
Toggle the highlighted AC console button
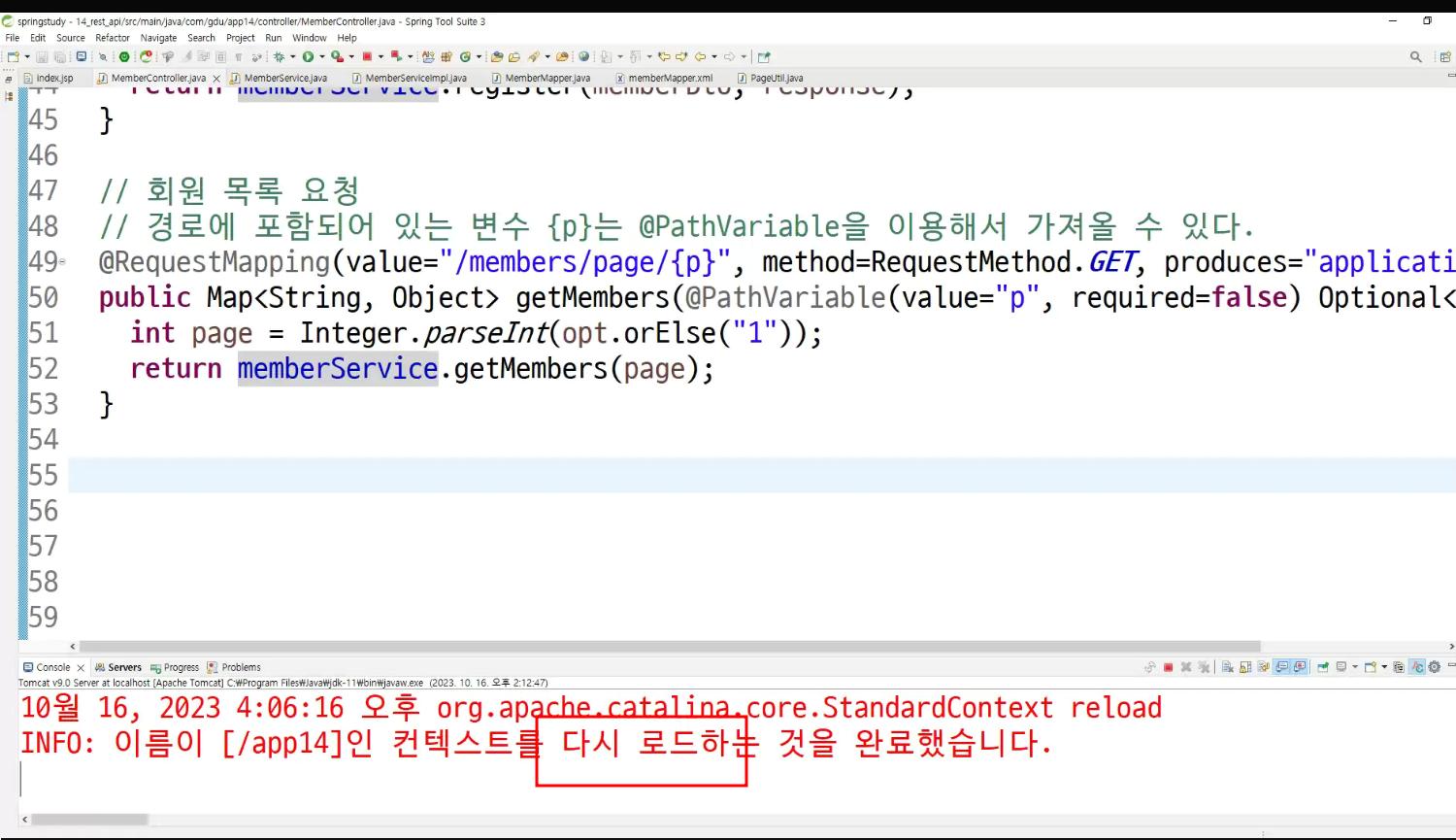pyautogui.click(x=1417, y=667)
